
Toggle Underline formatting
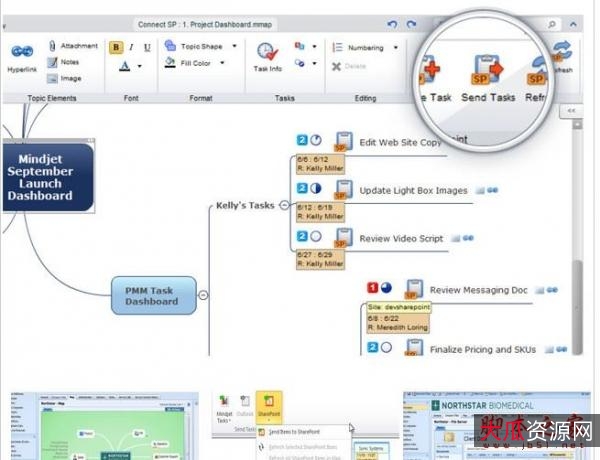click(147, 46)
